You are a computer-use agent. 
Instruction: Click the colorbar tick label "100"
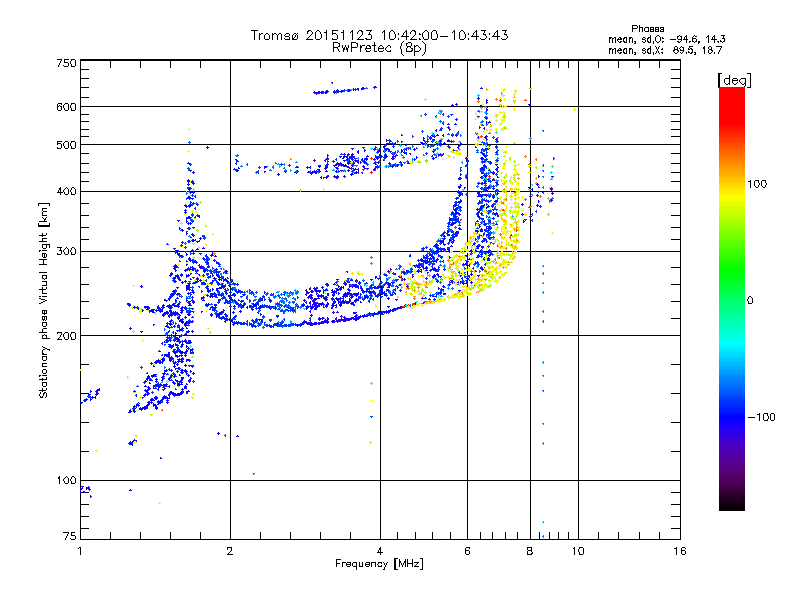pyautogui.click(x=757, y=184)
